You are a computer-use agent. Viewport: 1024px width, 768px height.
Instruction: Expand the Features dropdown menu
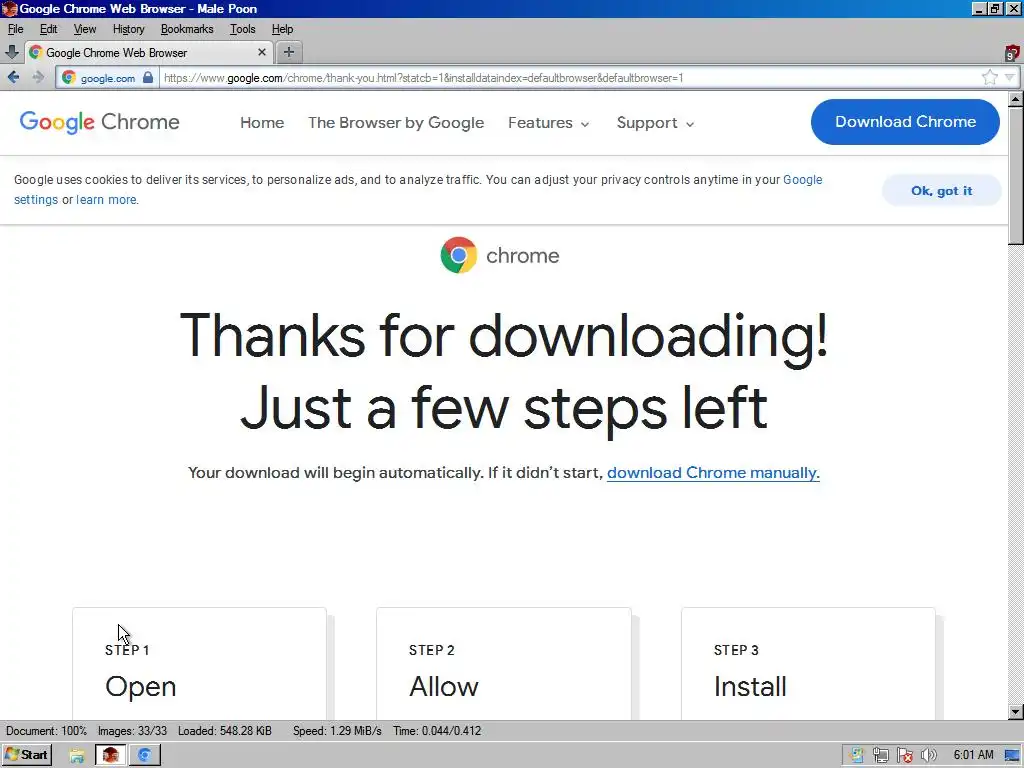click(x=549, y=123)
